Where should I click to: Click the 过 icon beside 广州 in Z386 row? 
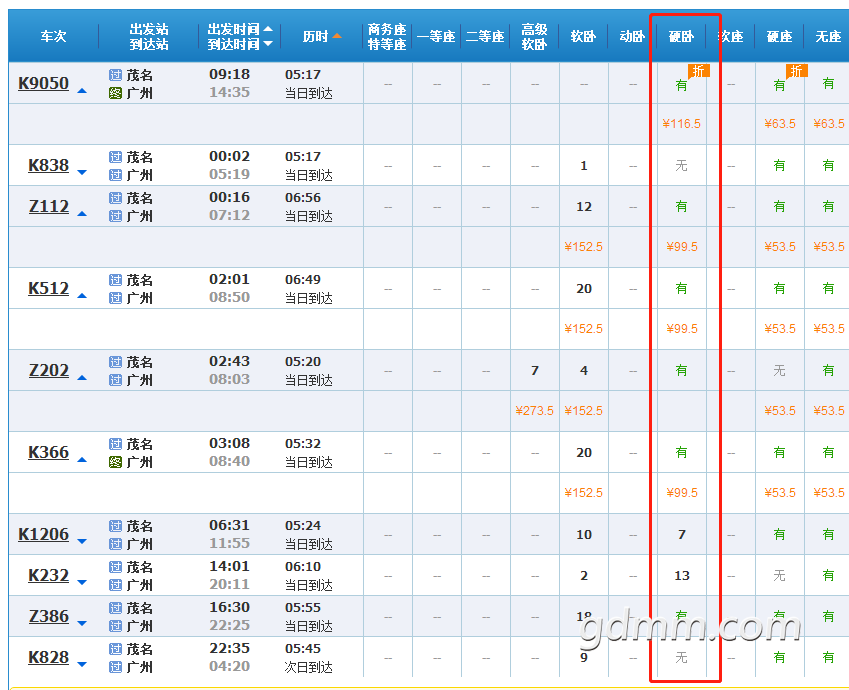pos(115,626)
